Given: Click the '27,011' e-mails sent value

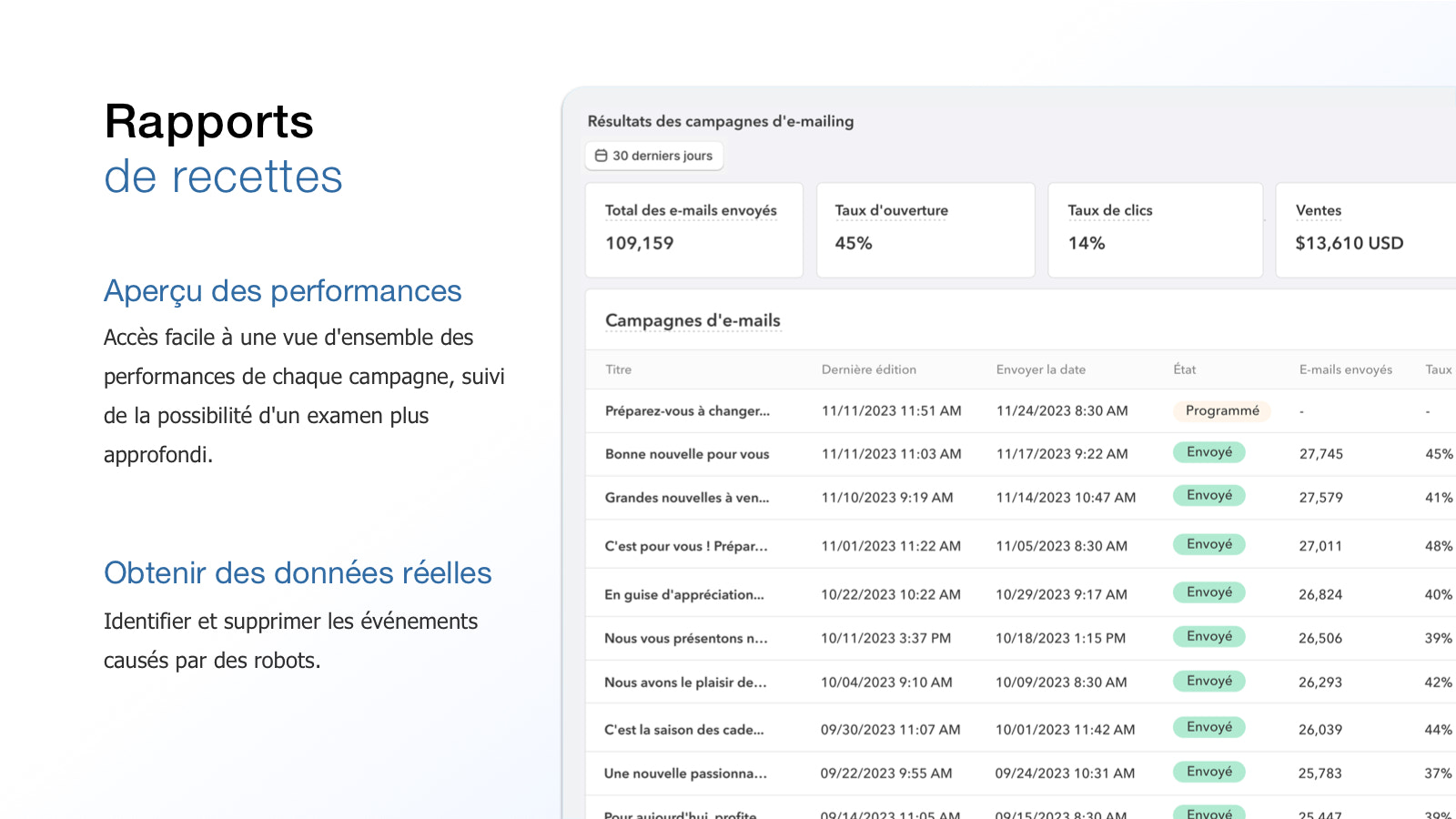Looking at the screenshot, I should [x=1320, y=546].
